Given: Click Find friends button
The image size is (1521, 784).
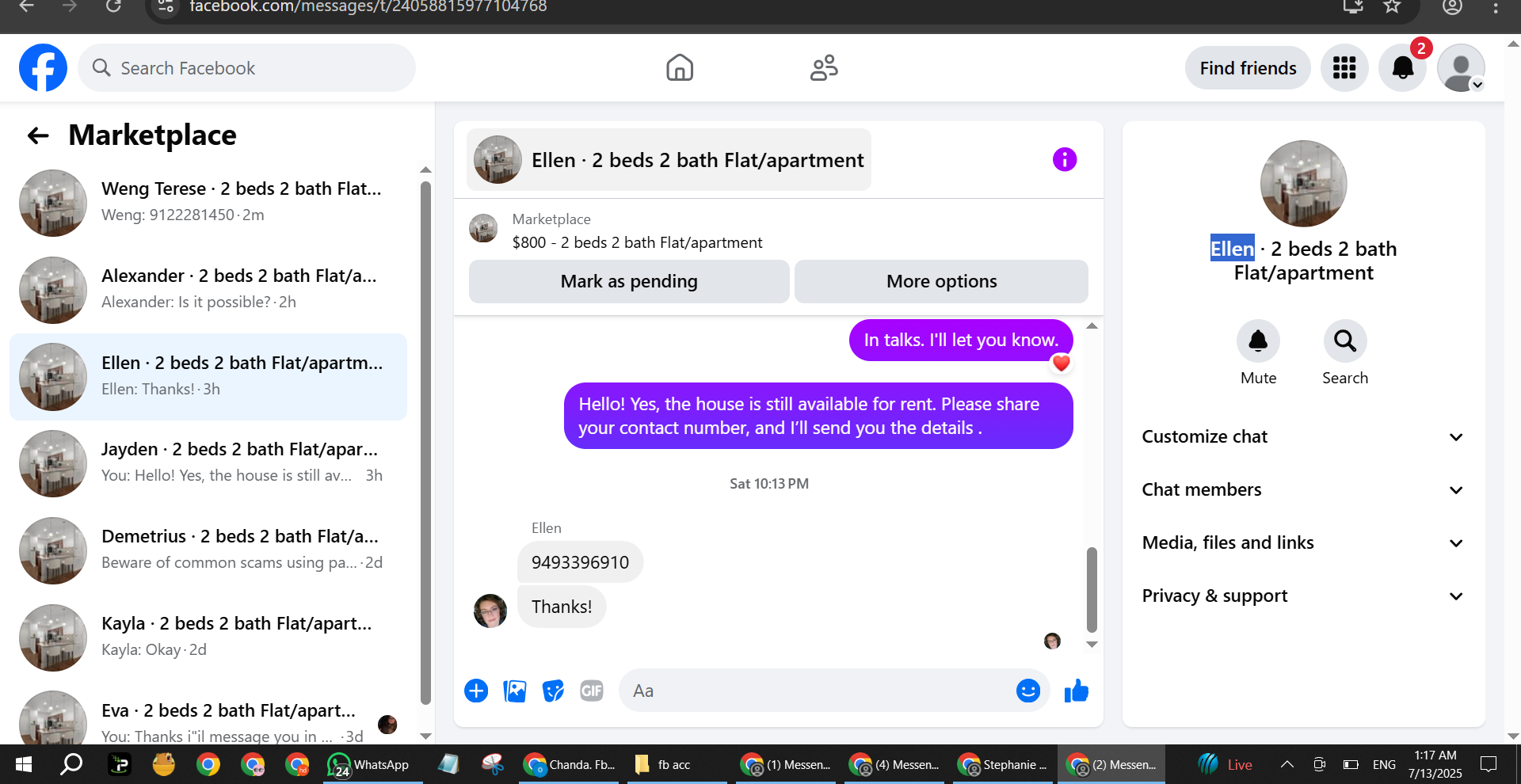Looking at the screenshot, I should coord(1248,68).
